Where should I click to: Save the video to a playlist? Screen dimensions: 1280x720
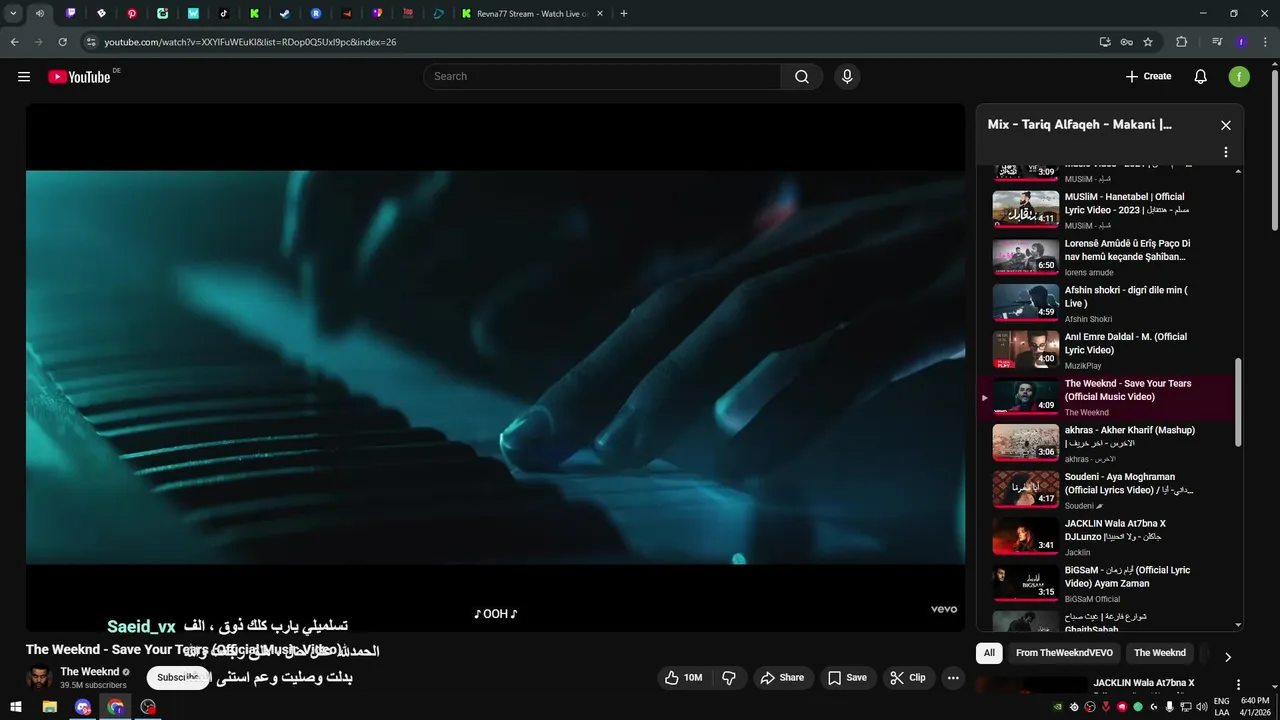847,678
